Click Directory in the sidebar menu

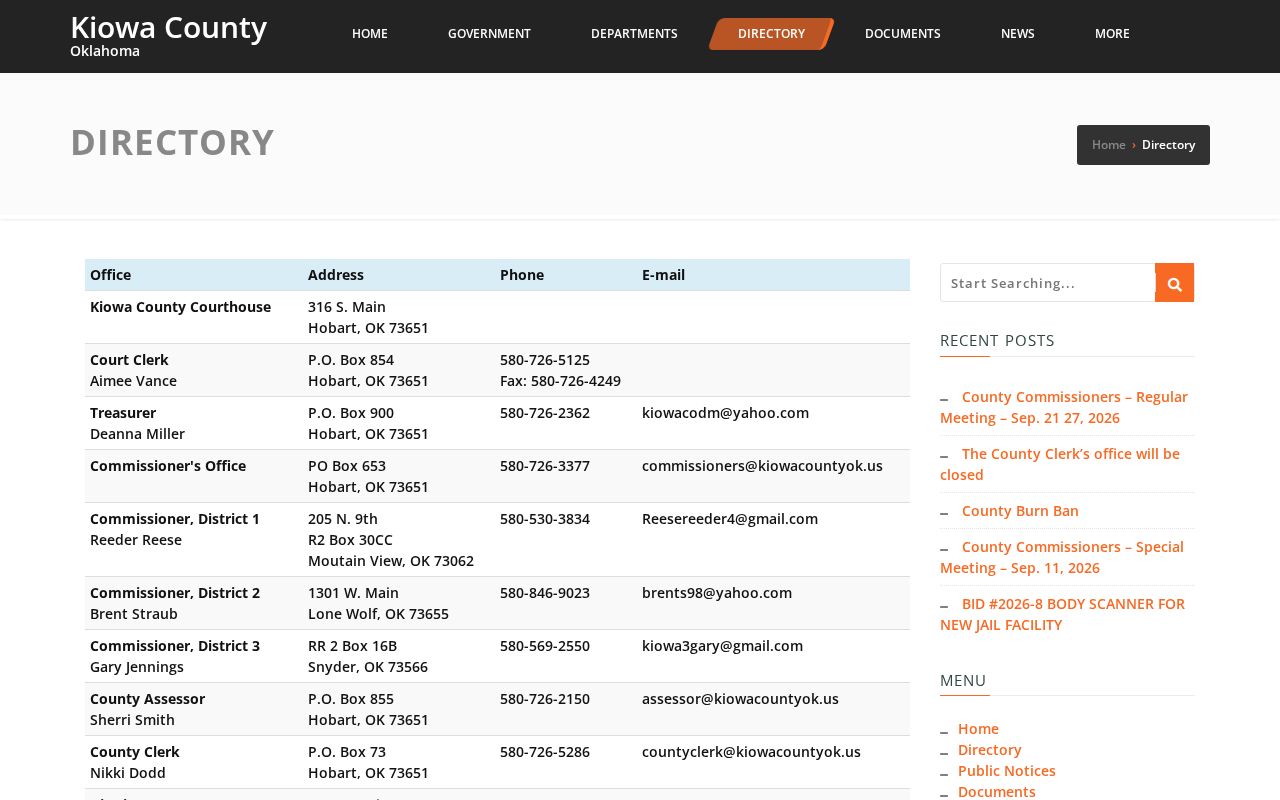990,750
